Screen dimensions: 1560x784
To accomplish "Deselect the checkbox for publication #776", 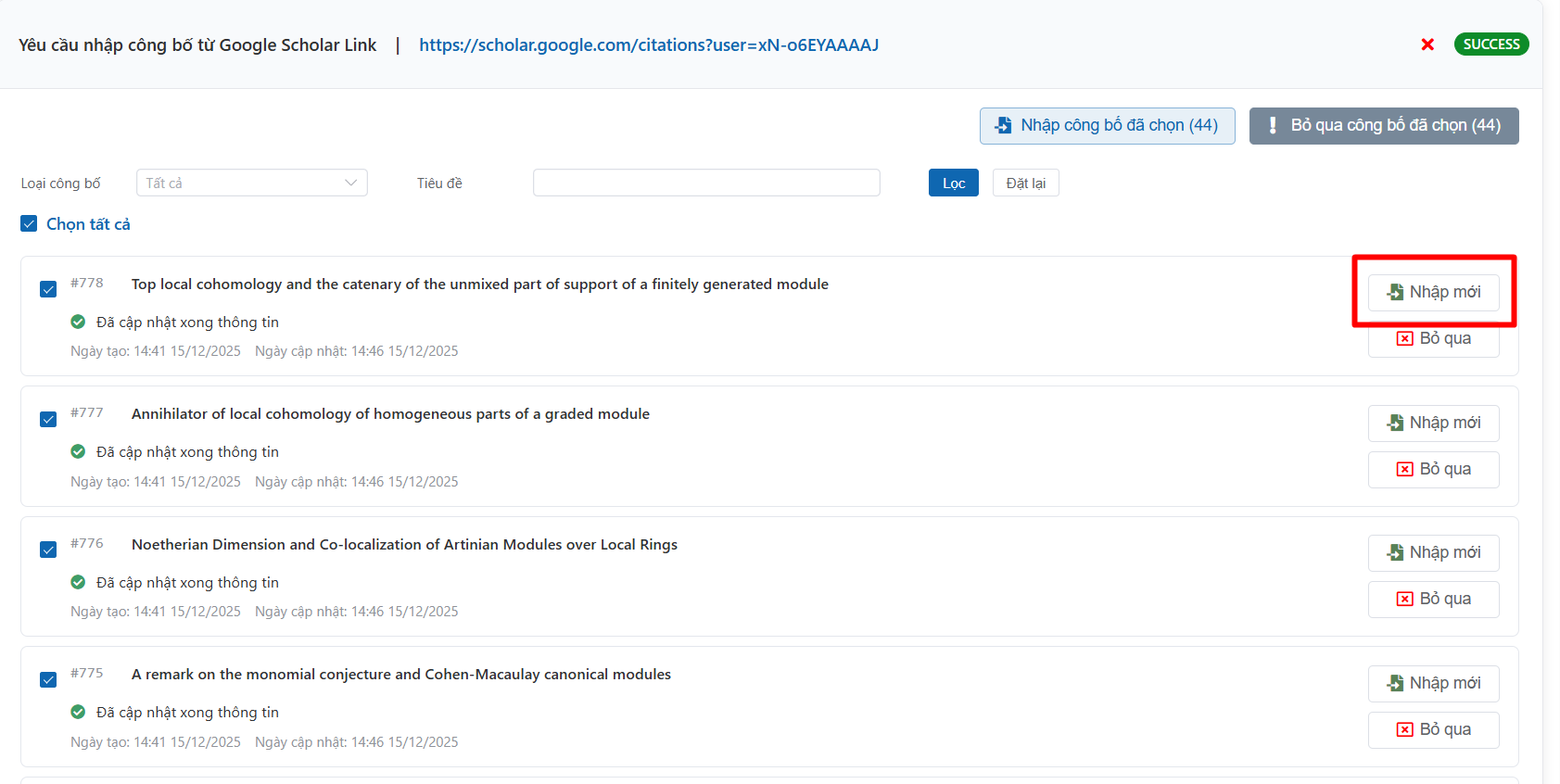I will [x=48, y=550].
